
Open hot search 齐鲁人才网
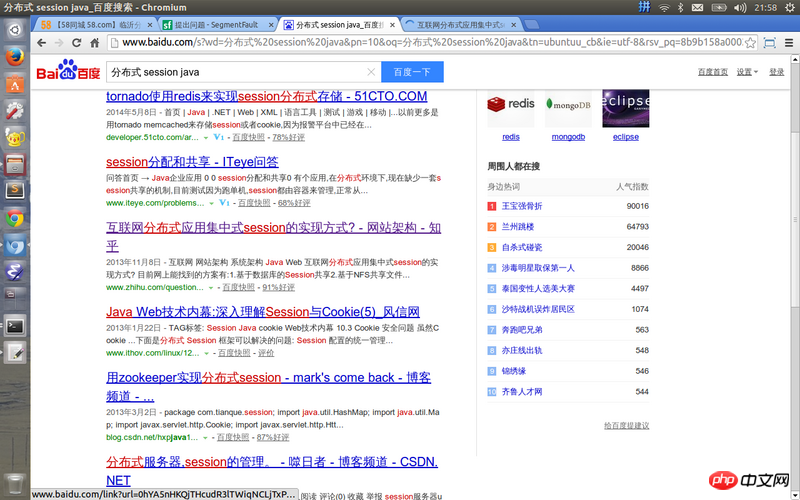point(522,391)
